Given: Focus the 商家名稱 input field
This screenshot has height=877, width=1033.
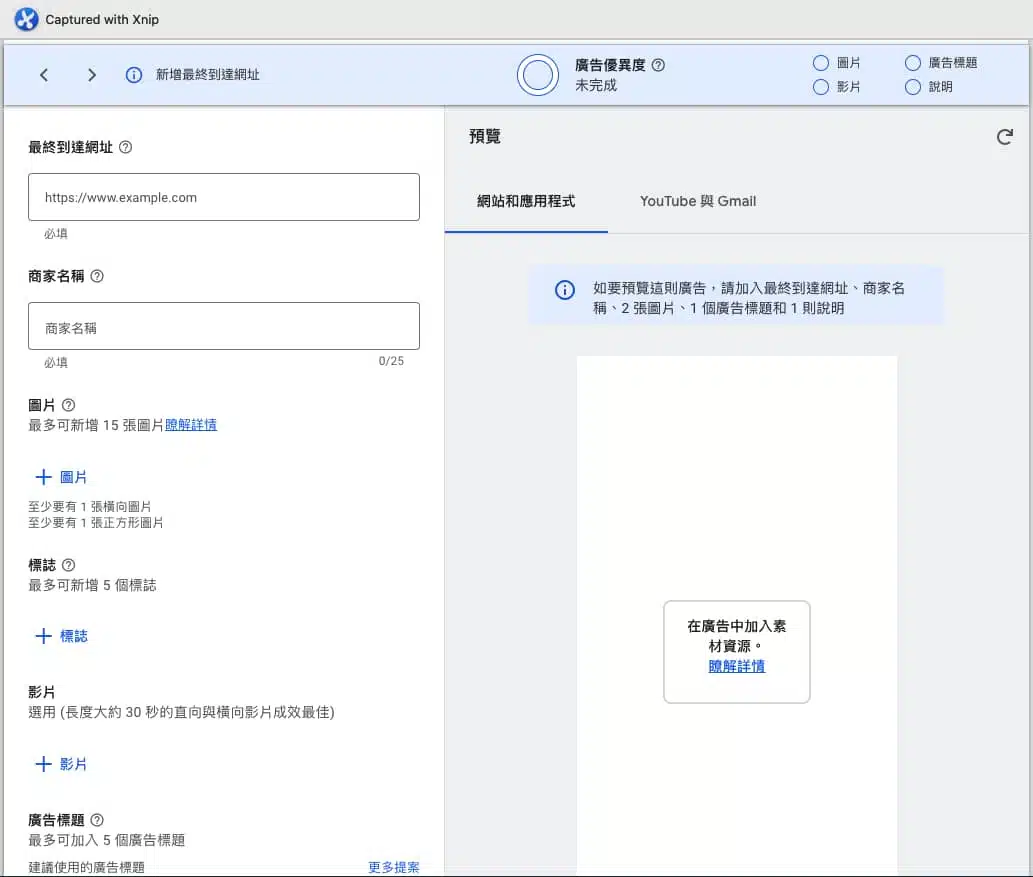Looking at the screenshot, I should point(224,326).
